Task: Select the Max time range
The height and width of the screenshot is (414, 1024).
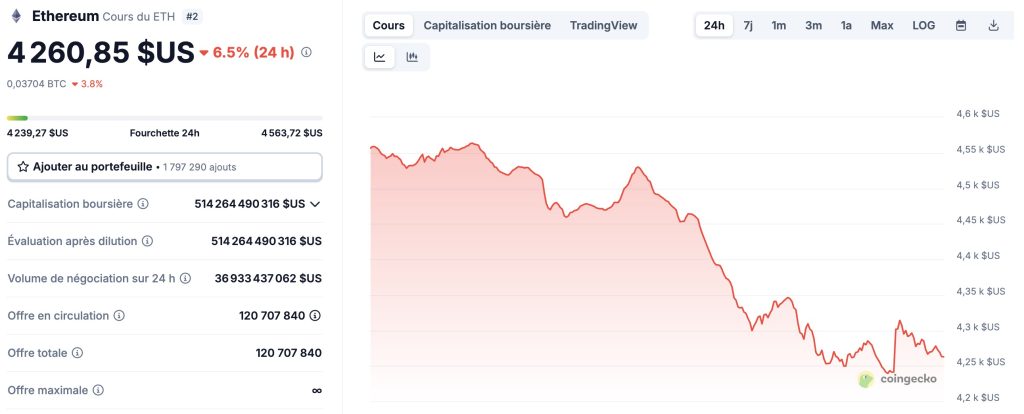Action: 882,25
